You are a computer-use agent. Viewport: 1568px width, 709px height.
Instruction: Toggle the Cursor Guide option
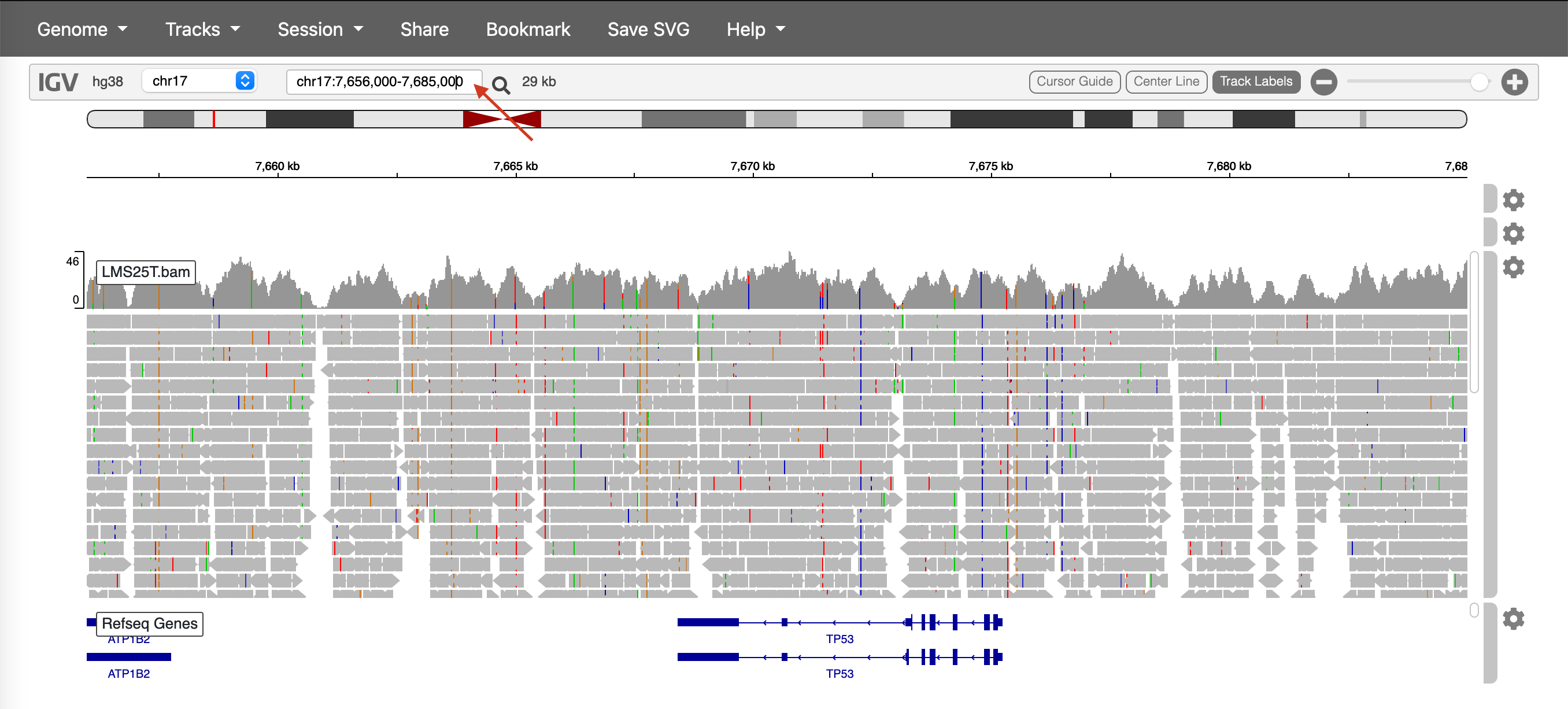coord(1074,82)
